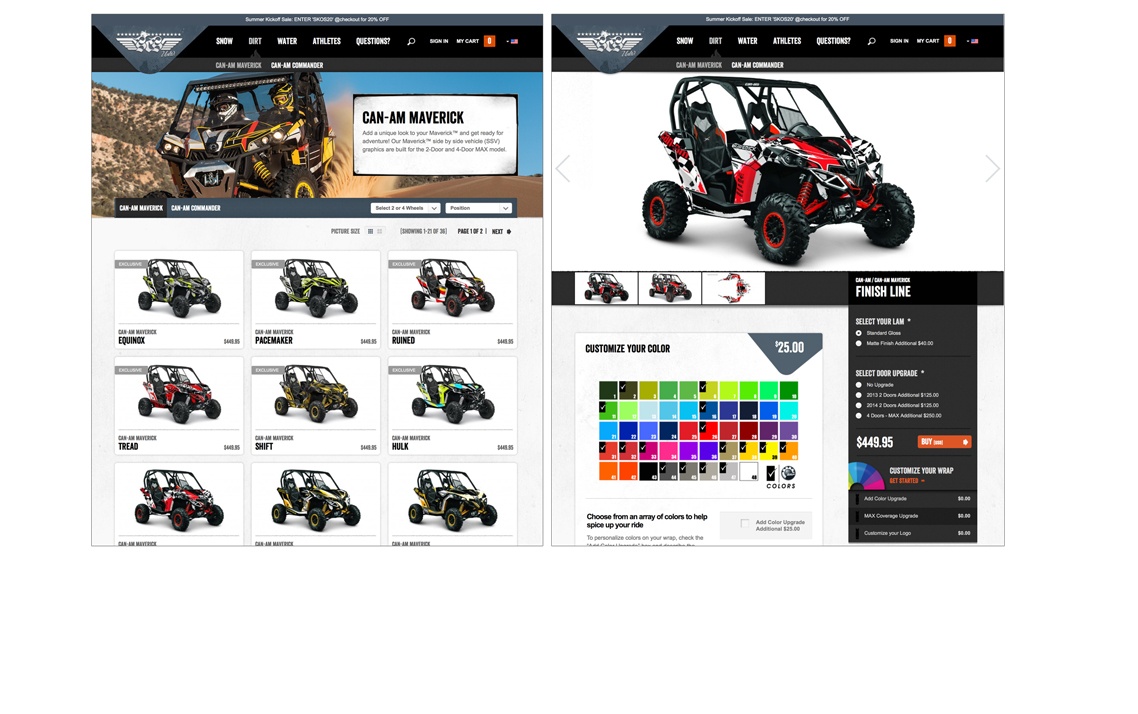The image size is (1138, 714).
Task: Check the Add Color Upgrade Additional $25.00 box
Action: coord(745,523)
